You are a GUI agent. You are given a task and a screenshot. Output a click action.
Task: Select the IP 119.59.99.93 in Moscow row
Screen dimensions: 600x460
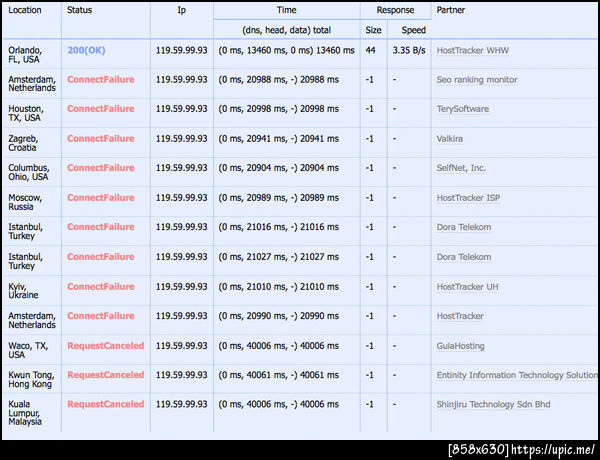(x=181, y=197)
